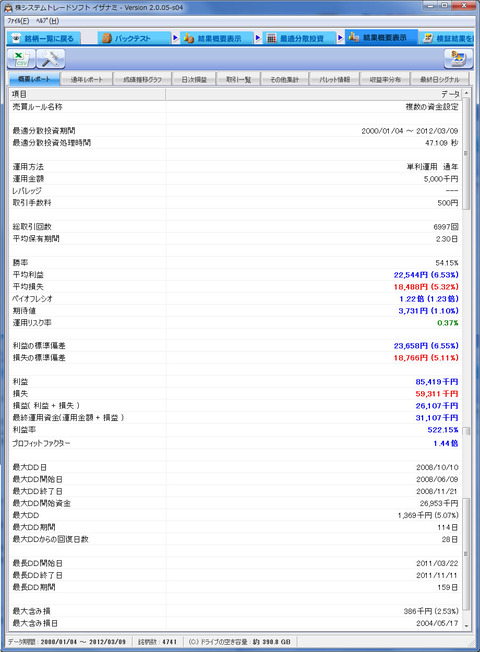
Task: Open the バックテスト step
Action: pyautogui.click(x=134, y=38)
